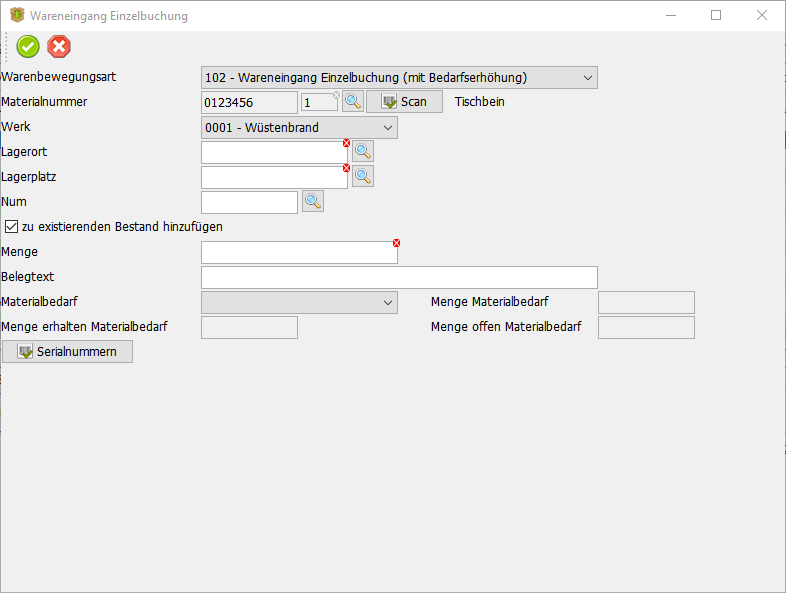Click into the Materialnummer field

(249, 102)
